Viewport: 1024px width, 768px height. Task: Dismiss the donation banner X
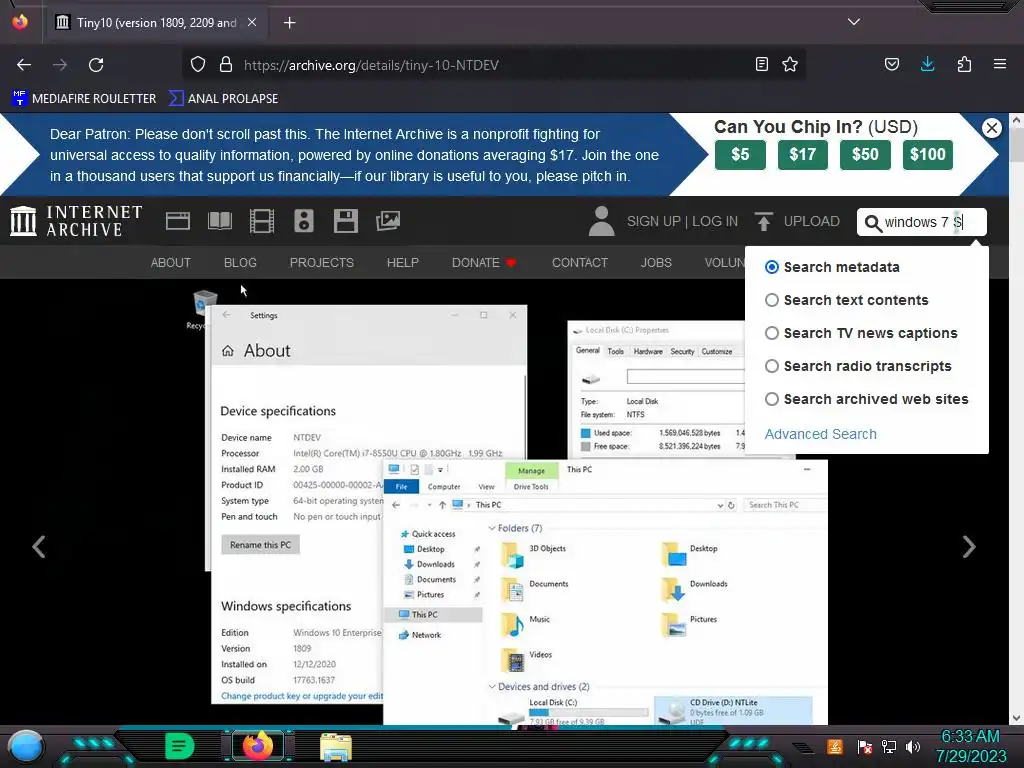click(991, 127)
